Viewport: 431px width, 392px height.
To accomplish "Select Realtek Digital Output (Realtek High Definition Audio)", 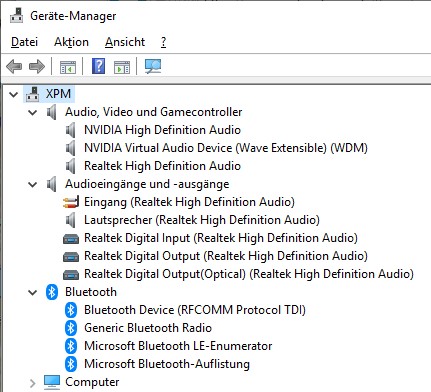I will point(226,256).
